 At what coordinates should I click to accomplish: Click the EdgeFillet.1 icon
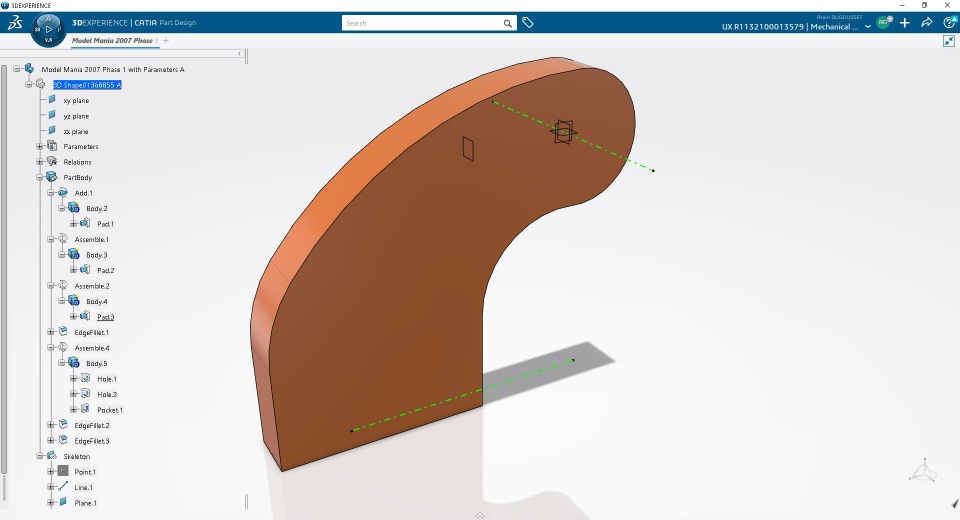(63, 332)
